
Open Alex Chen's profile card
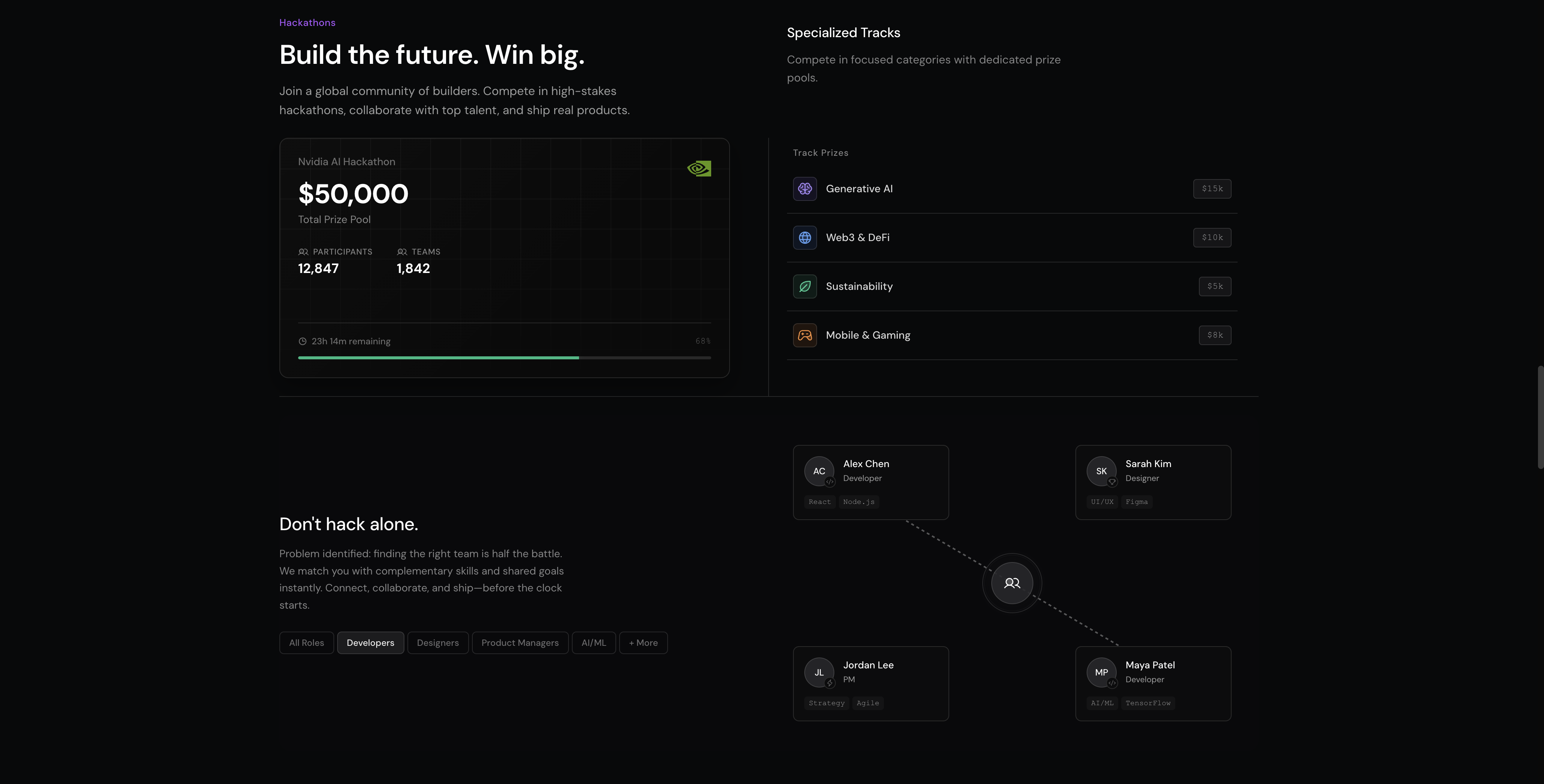tap(871, 482)
